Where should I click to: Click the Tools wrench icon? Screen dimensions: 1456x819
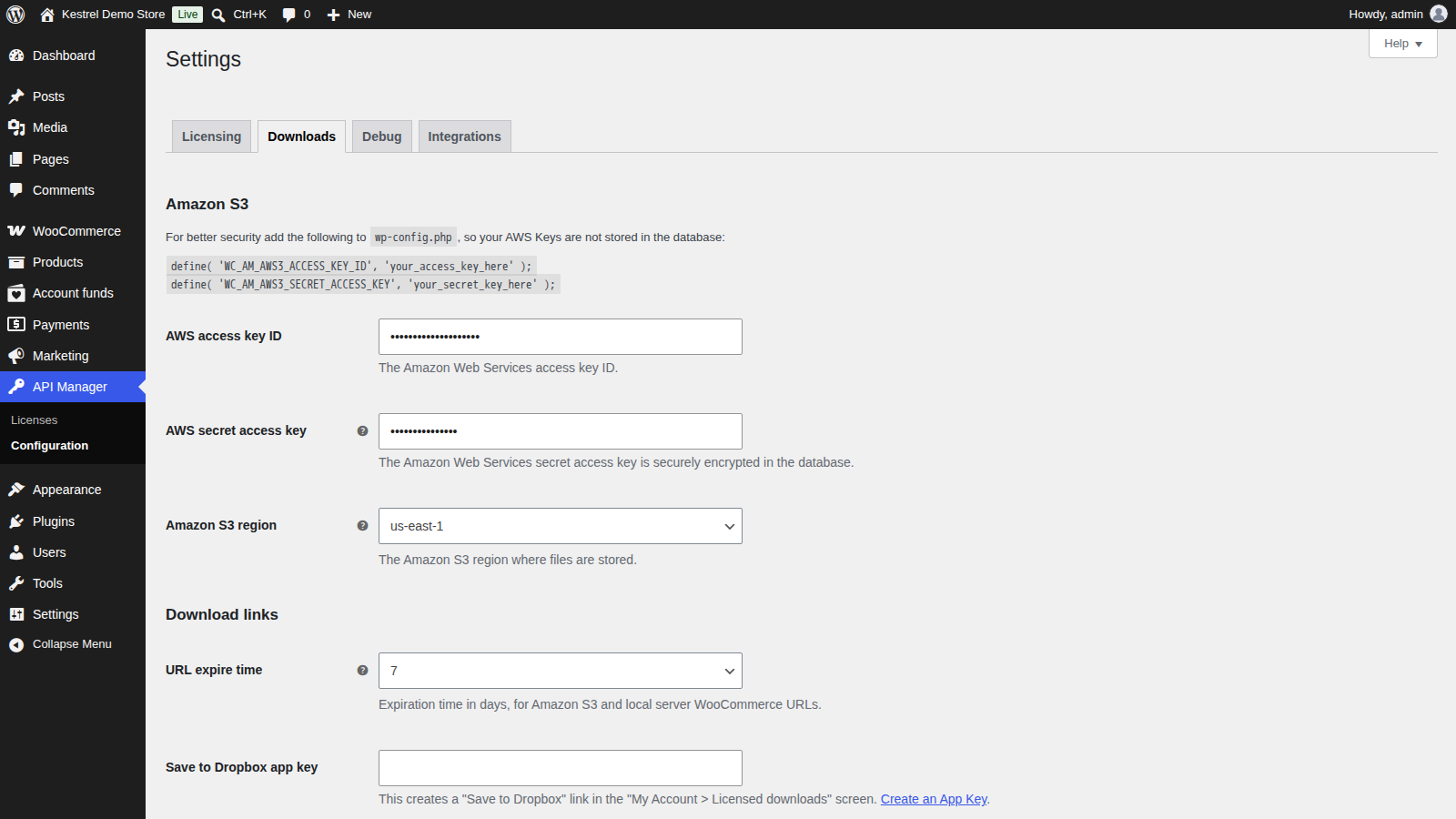click(x=16, y=583)
